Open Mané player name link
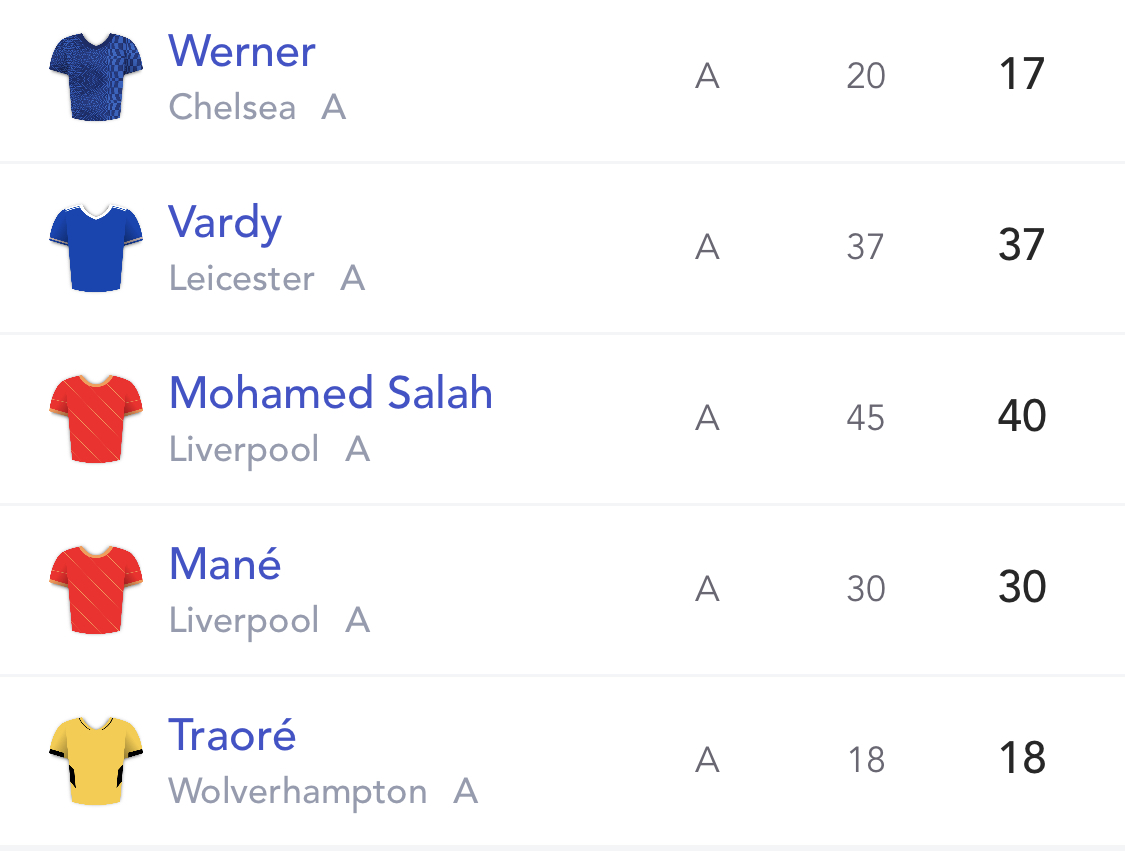1125x851 pixels. coord(225,564)
